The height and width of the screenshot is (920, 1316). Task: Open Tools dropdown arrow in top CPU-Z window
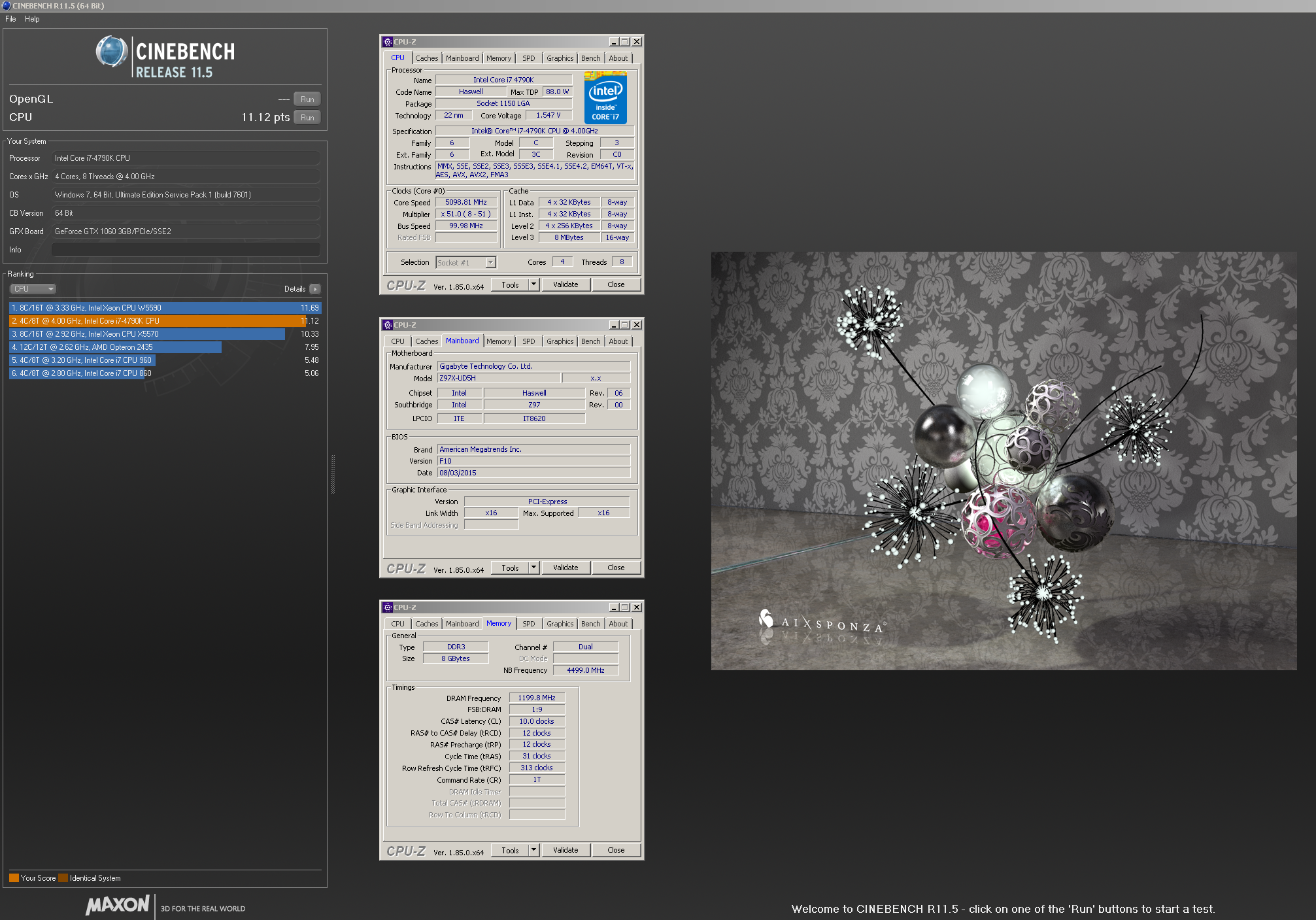click(533, 284)
